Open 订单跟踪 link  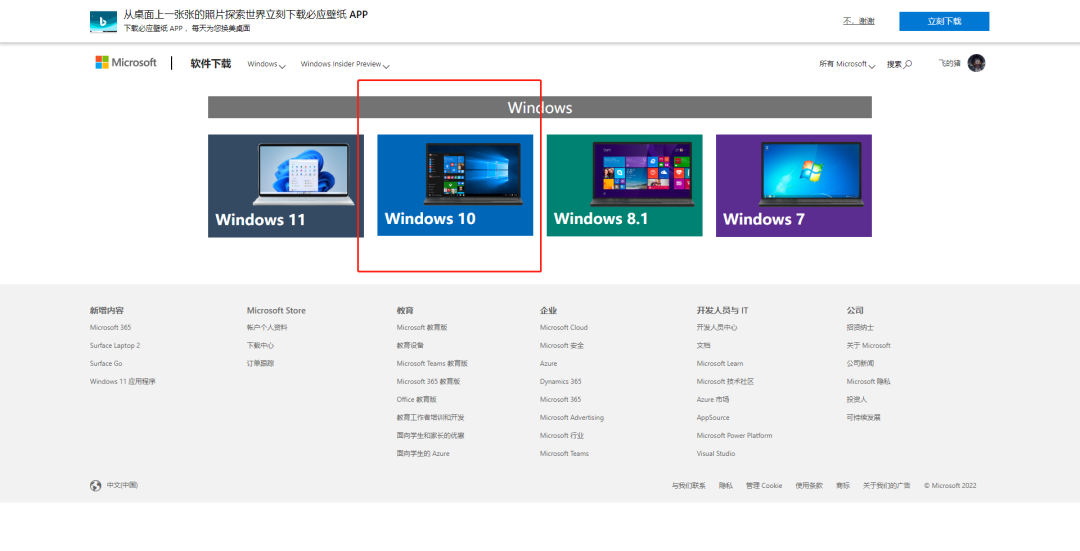tap(260, 364)
